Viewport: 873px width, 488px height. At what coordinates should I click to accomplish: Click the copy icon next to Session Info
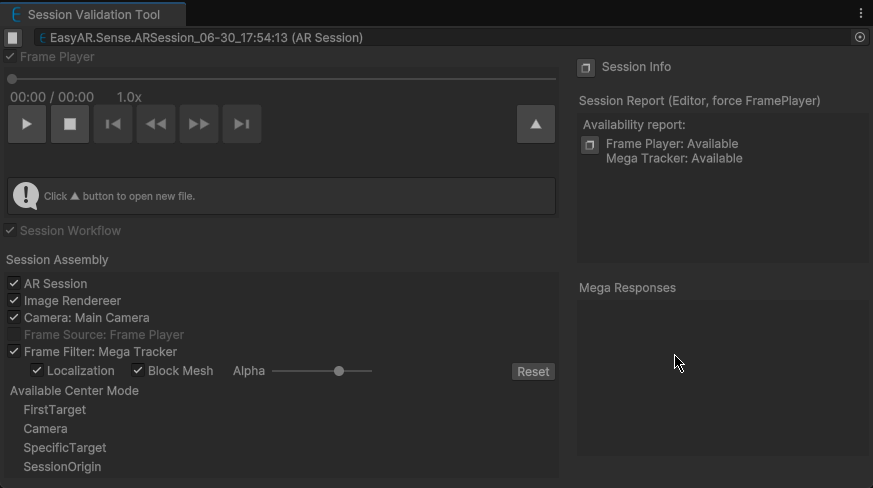[x=586, y=68]
